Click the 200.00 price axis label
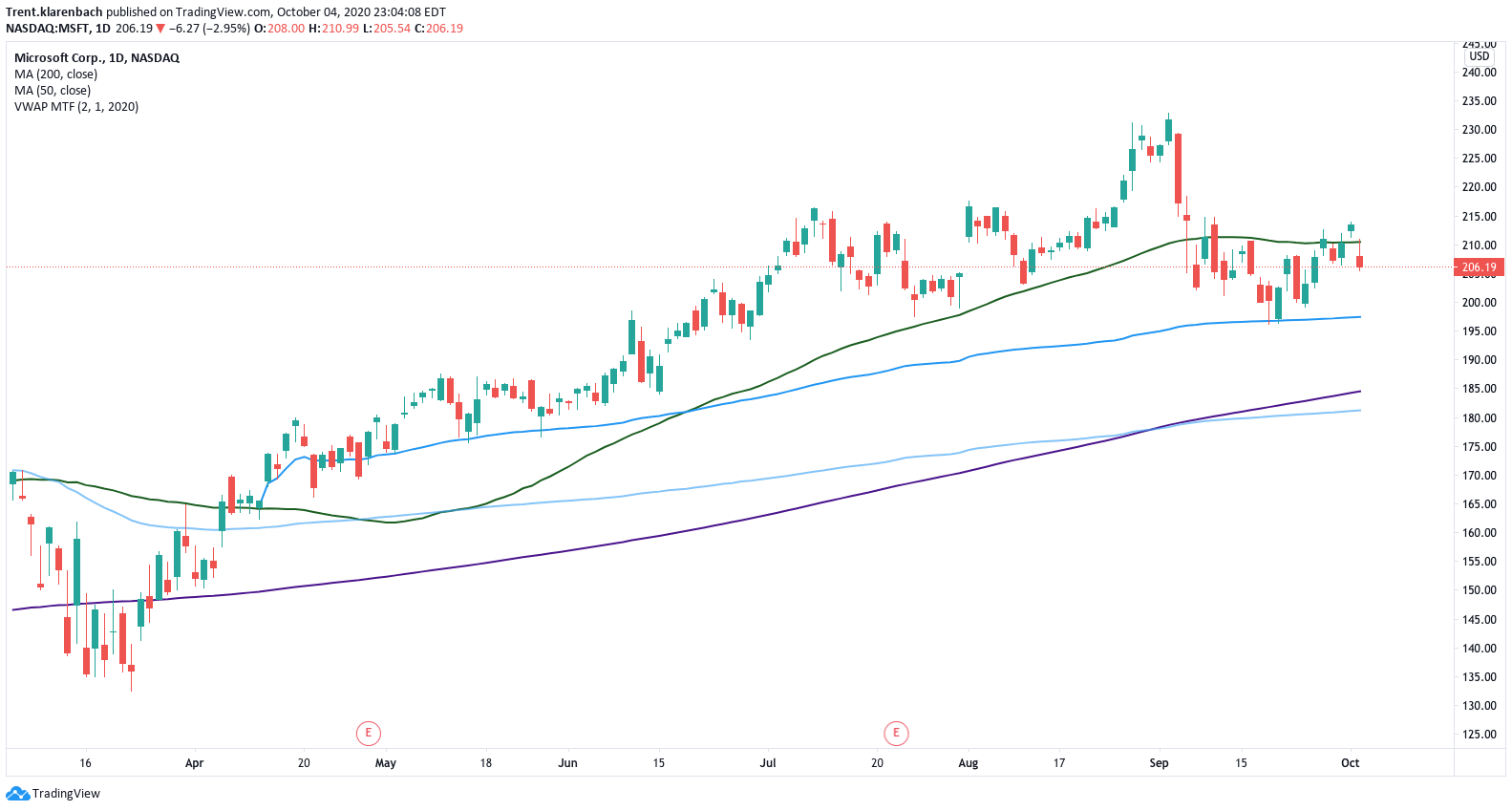1512x811 pixels. click(x=1479, y=303)
